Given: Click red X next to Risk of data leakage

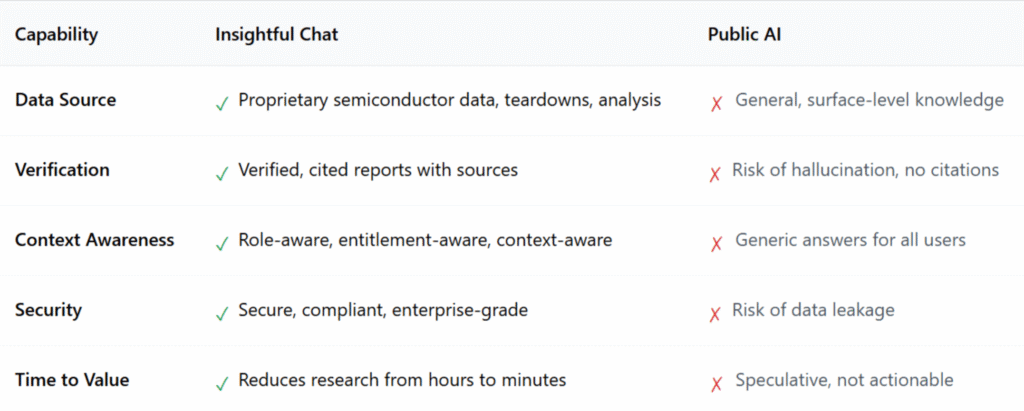Looking at the screenshot, I should [715, 313].
